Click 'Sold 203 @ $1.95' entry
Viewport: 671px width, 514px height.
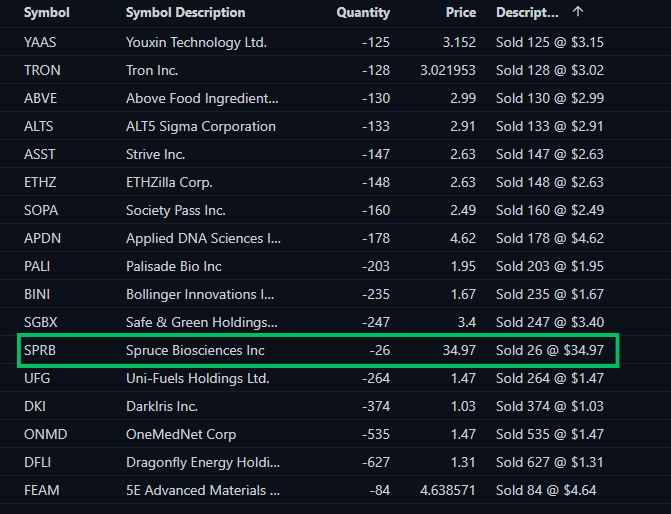click(x=549, y=266)
